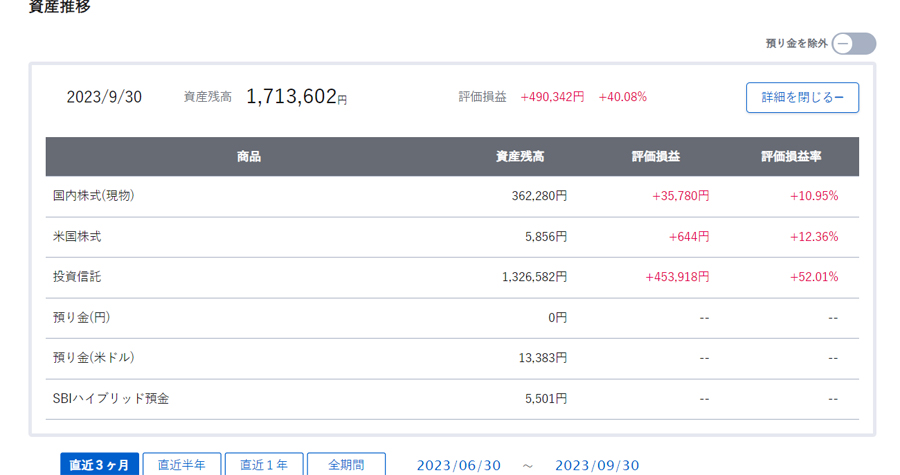
Task: Click the 米国株式 row
Action: pos(452,237)
